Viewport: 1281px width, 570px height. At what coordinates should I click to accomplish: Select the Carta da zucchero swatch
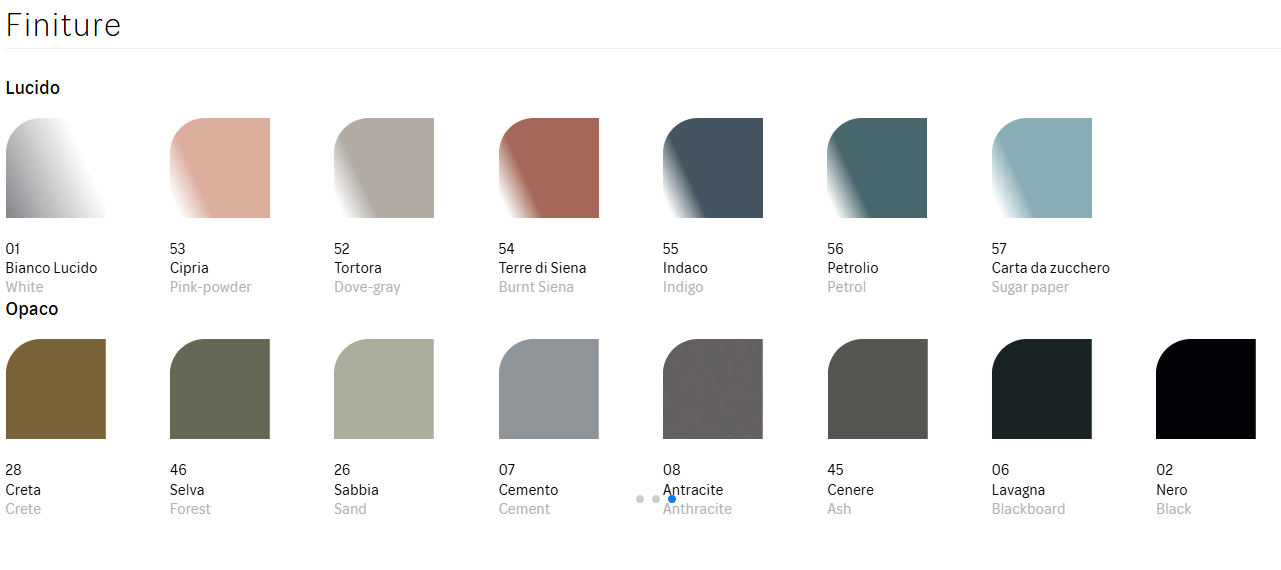click(x=1042, y=168)
